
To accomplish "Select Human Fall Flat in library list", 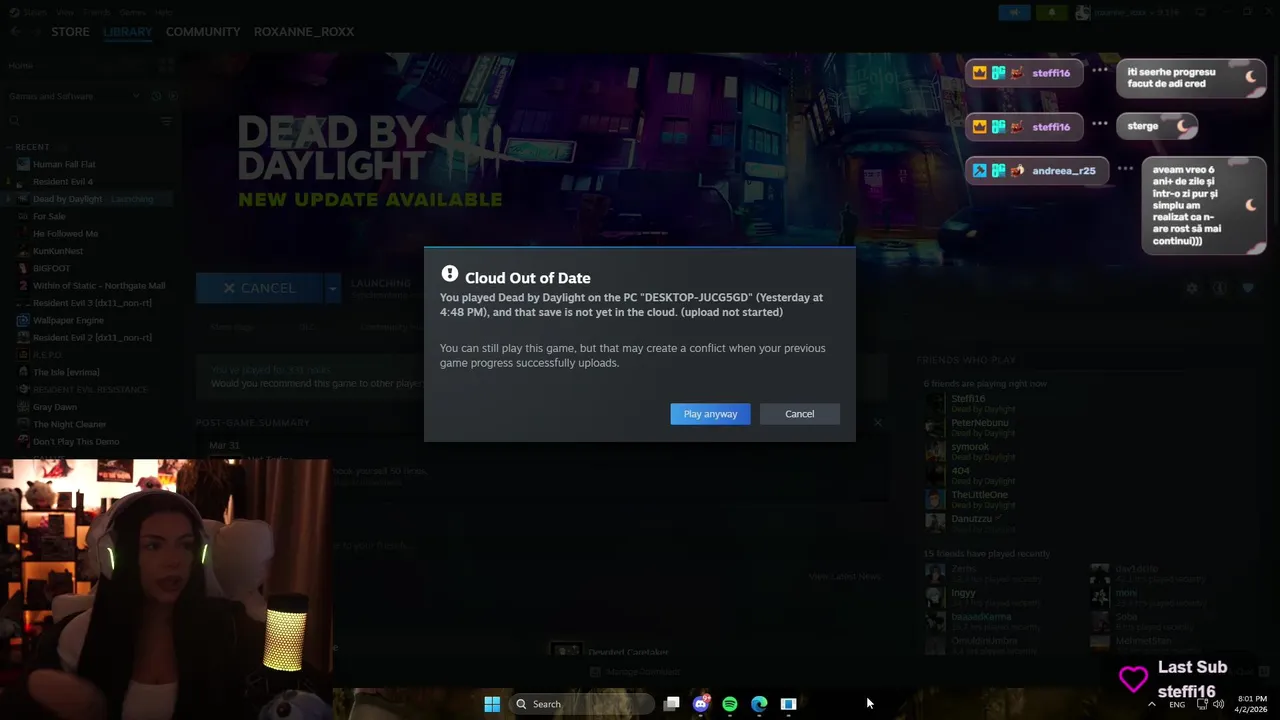I will point(64,164).
